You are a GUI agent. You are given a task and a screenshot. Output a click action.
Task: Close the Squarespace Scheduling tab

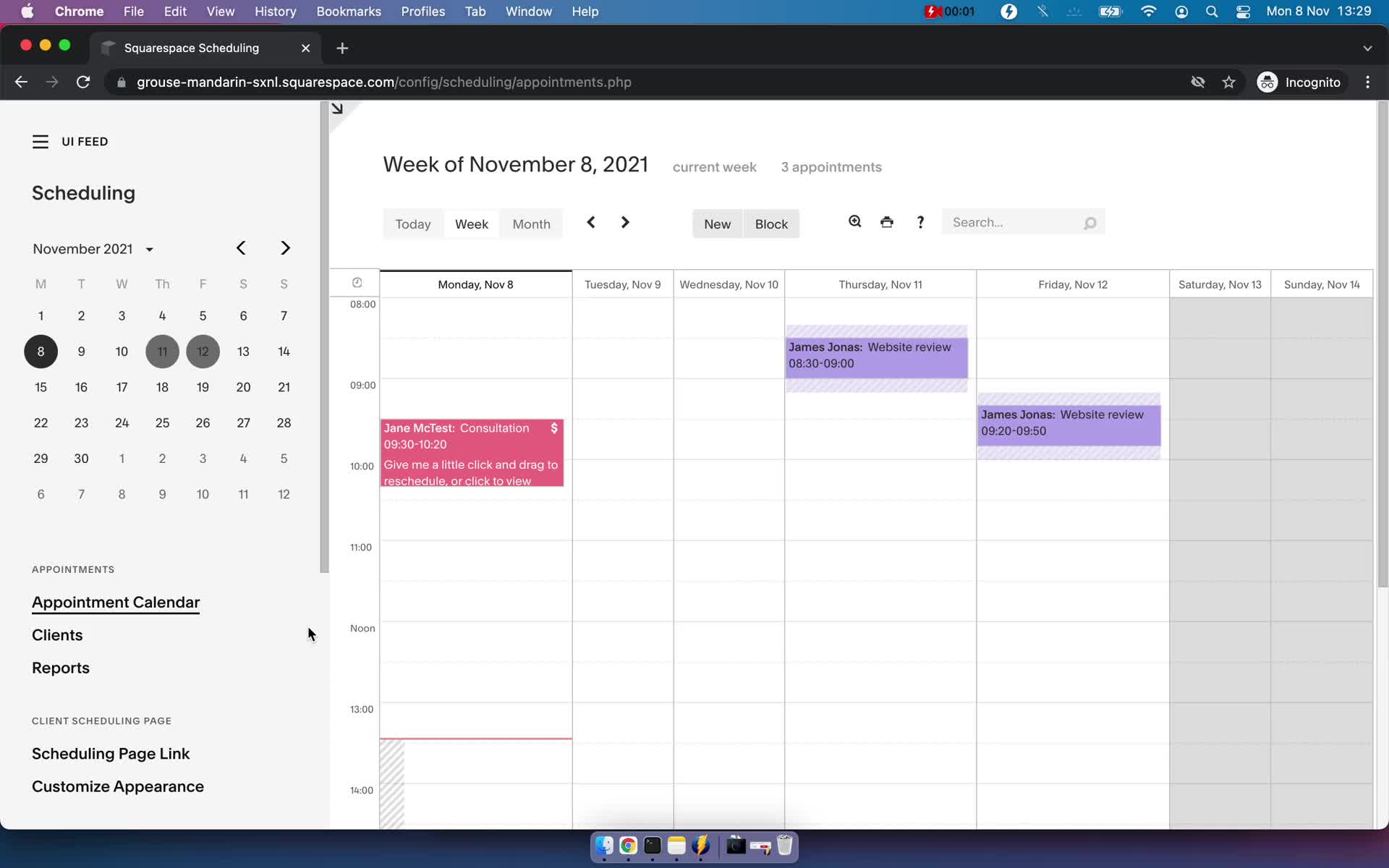305,48
